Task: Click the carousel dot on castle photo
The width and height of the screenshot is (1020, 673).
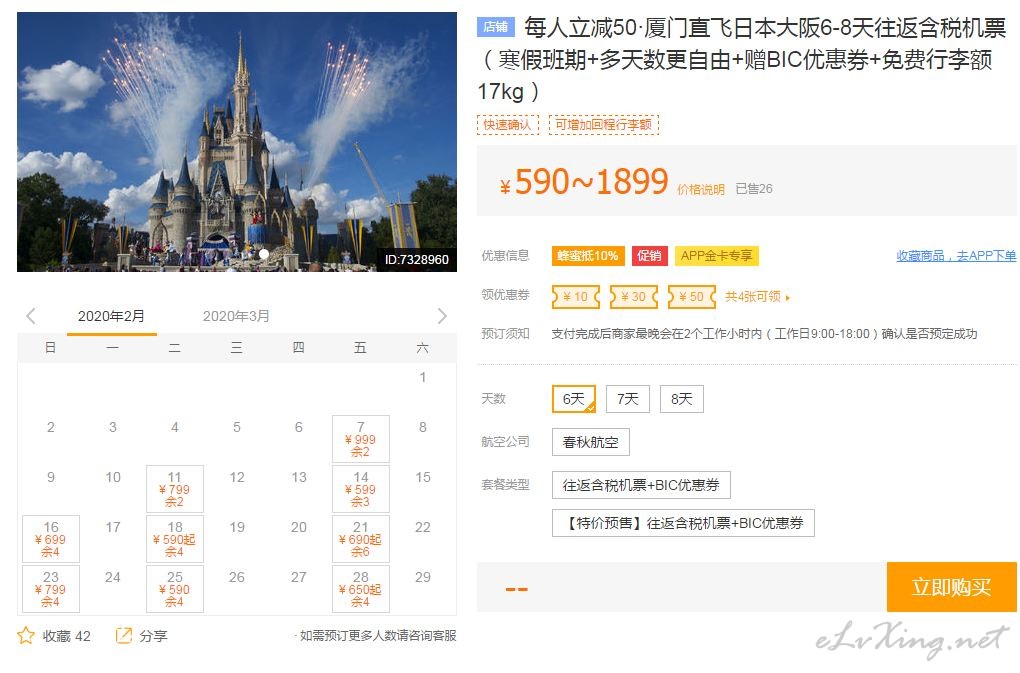Action: [x=264, y=254]
